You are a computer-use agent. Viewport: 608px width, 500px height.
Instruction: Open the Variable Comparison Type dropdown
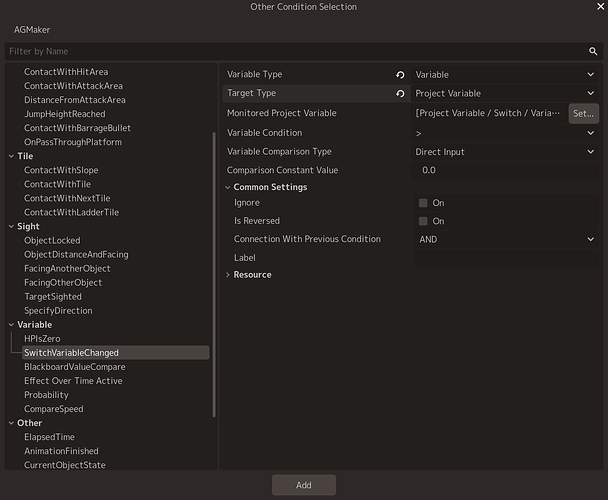[504, 152]
